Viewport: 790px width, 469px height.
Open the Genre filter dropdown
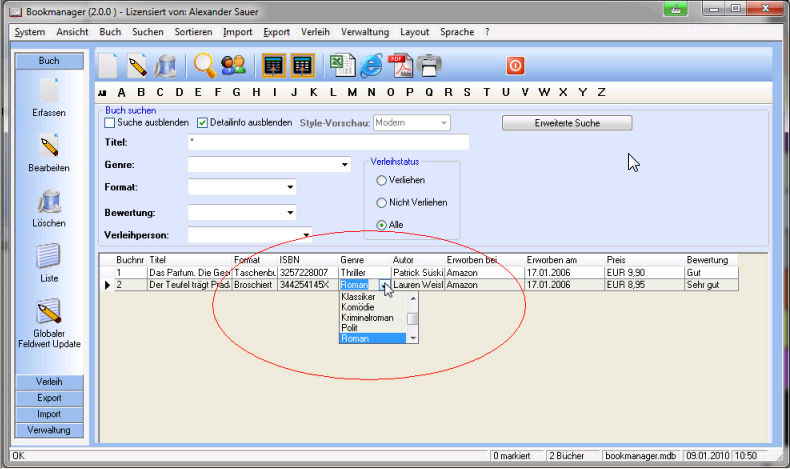click(345, 164)
